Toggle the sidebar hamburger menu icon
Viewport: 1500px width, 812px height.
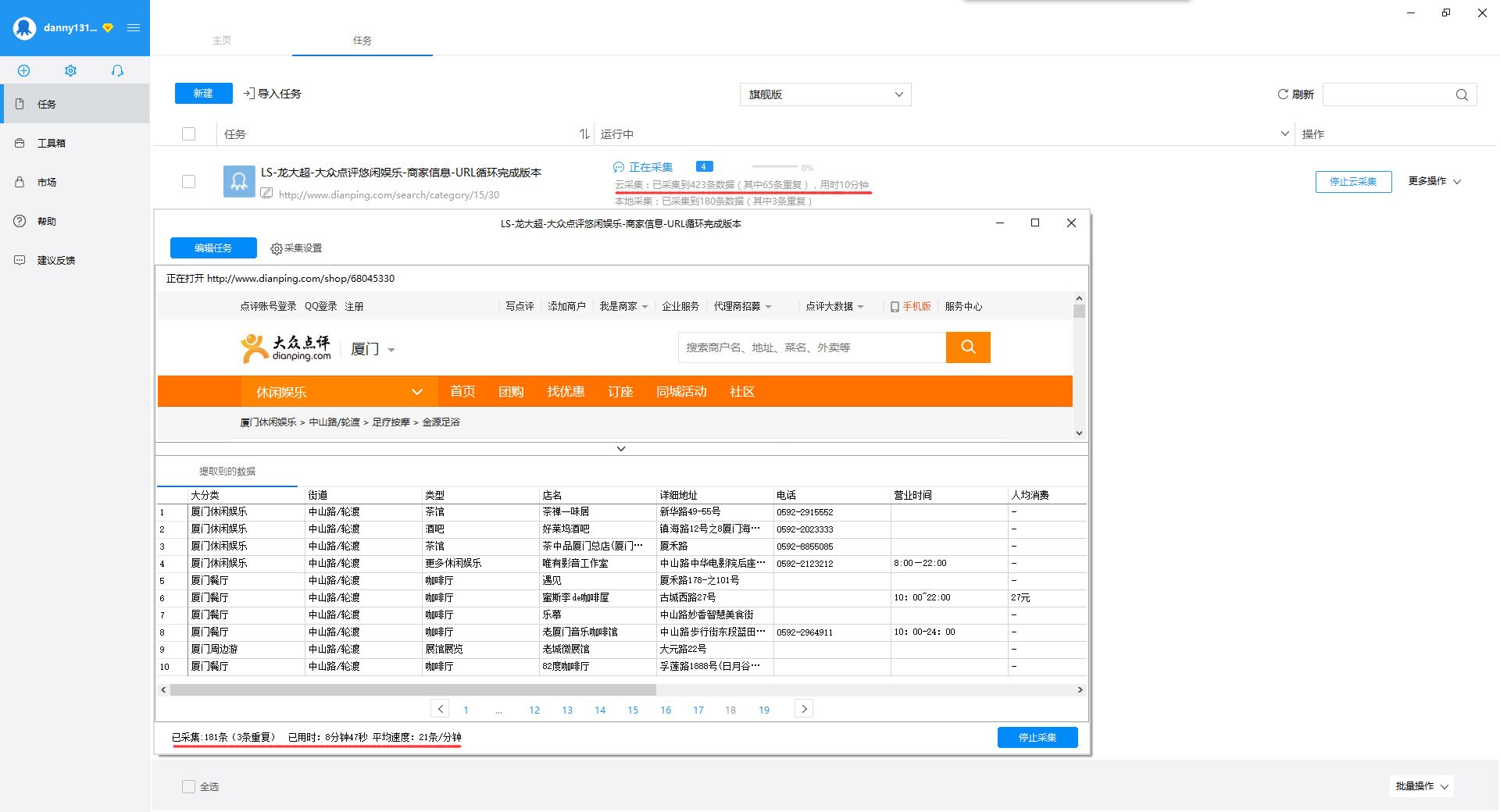[x=134, y=28]
